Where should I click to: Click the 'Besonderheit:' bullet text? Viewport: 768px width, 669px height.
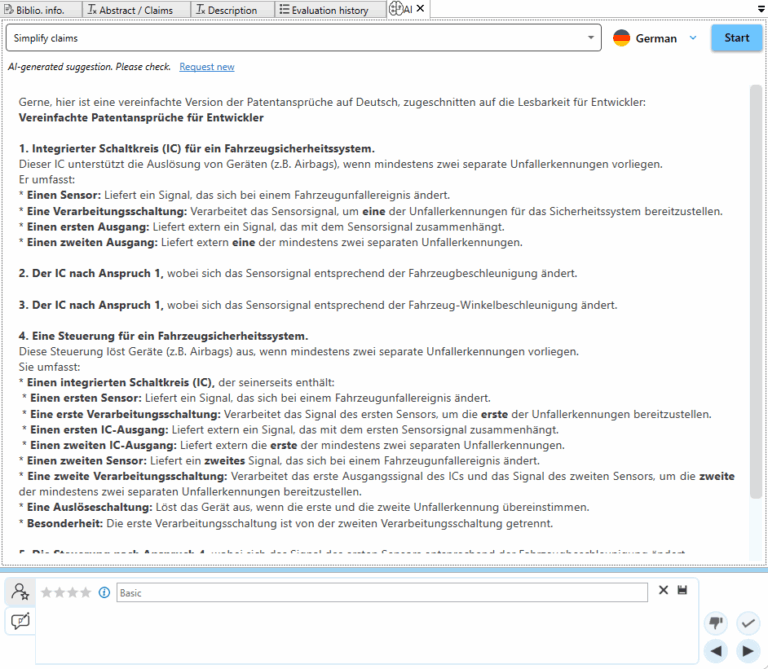tap(65, 524)
